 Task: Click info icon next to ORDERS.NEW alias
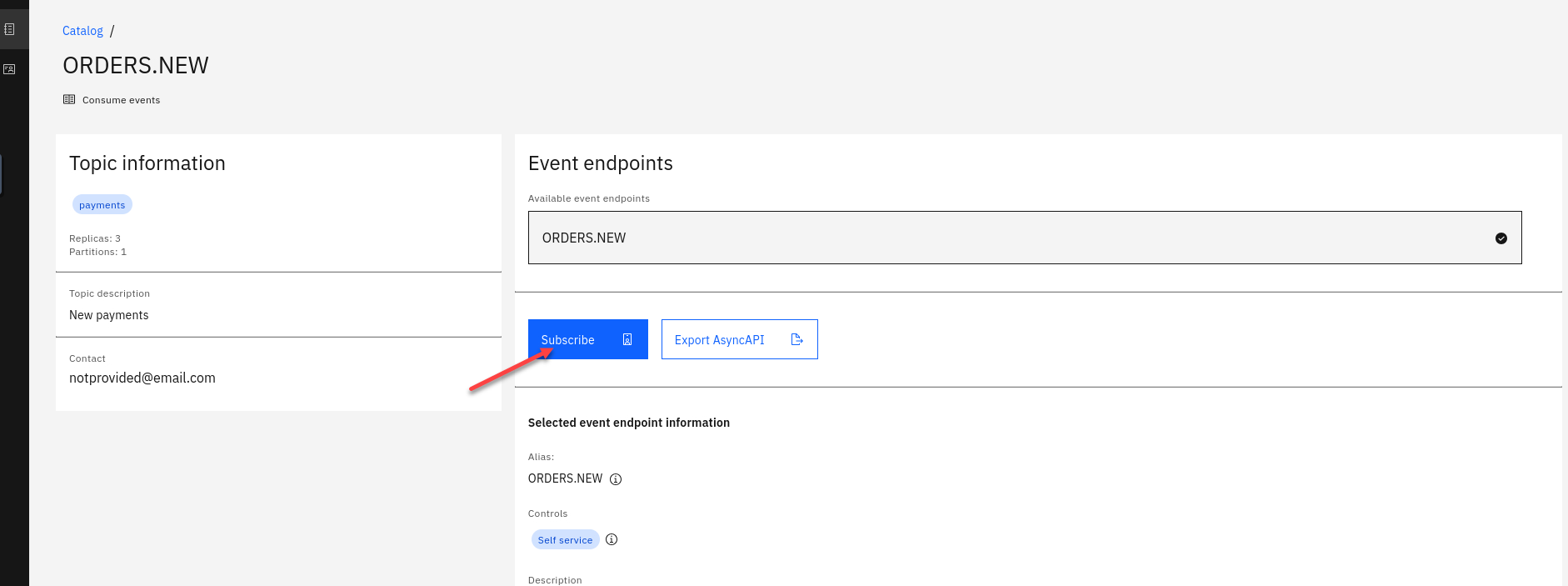point(616,479)
